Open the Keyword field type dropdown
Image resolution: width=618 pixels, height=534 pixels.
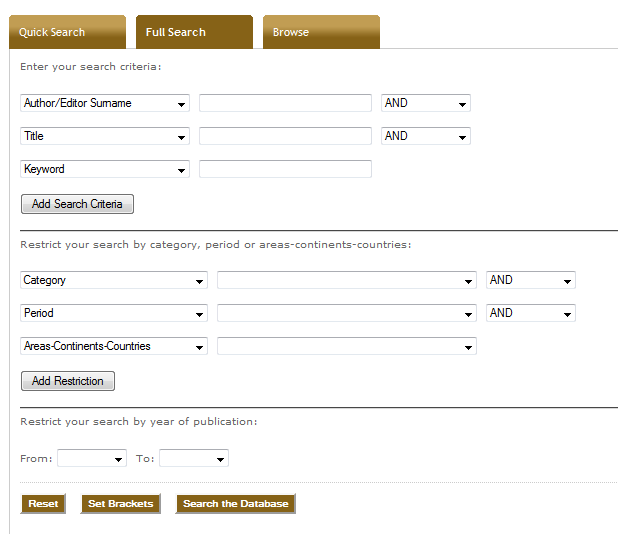[x=105, y=169]
